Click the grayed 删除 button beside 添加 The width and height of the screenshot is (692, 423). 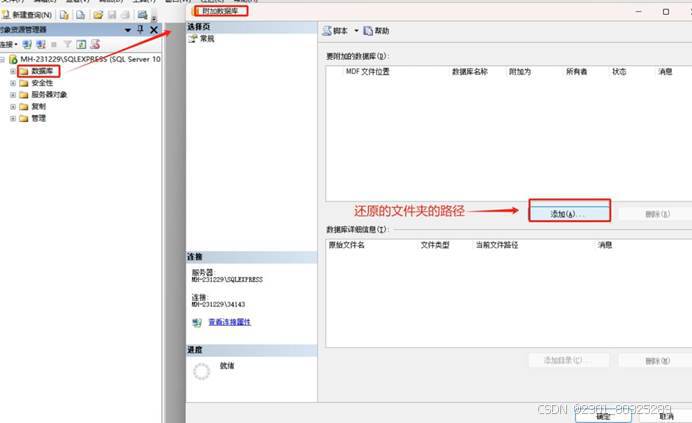(657, 214)
